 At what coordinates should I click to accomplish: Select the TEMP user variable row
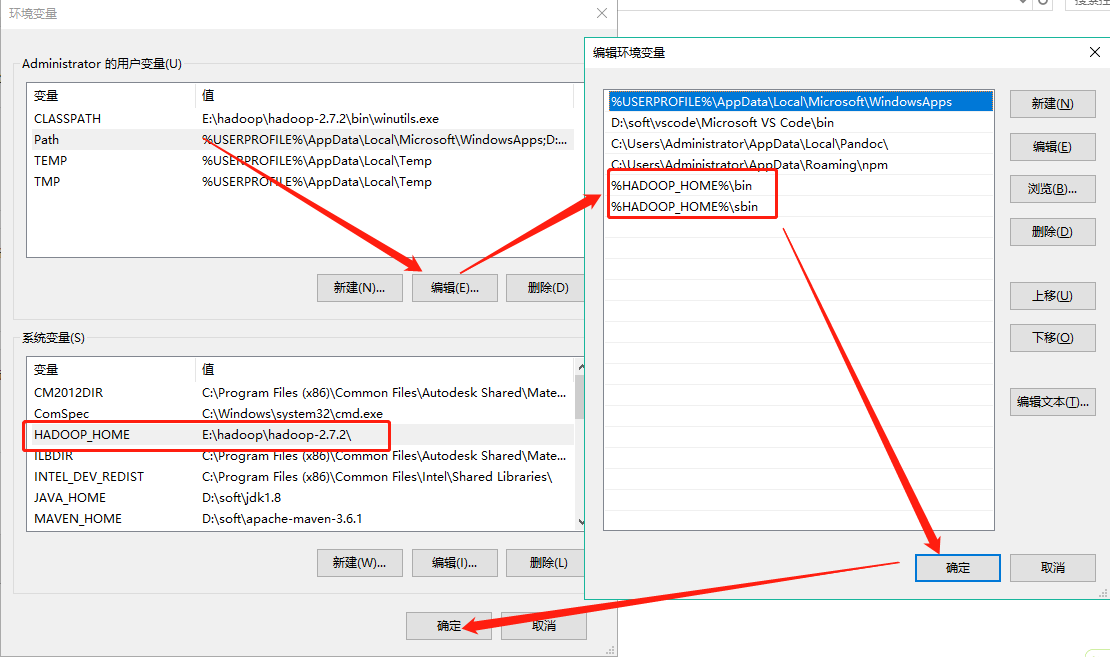(300, 161)
